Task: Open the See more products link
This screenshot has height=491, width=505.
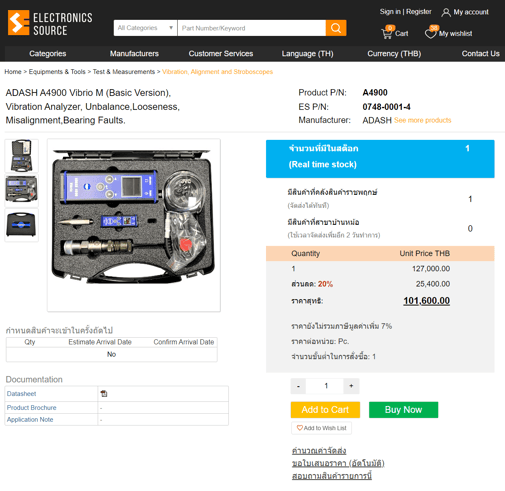Action: pos(422,120)
